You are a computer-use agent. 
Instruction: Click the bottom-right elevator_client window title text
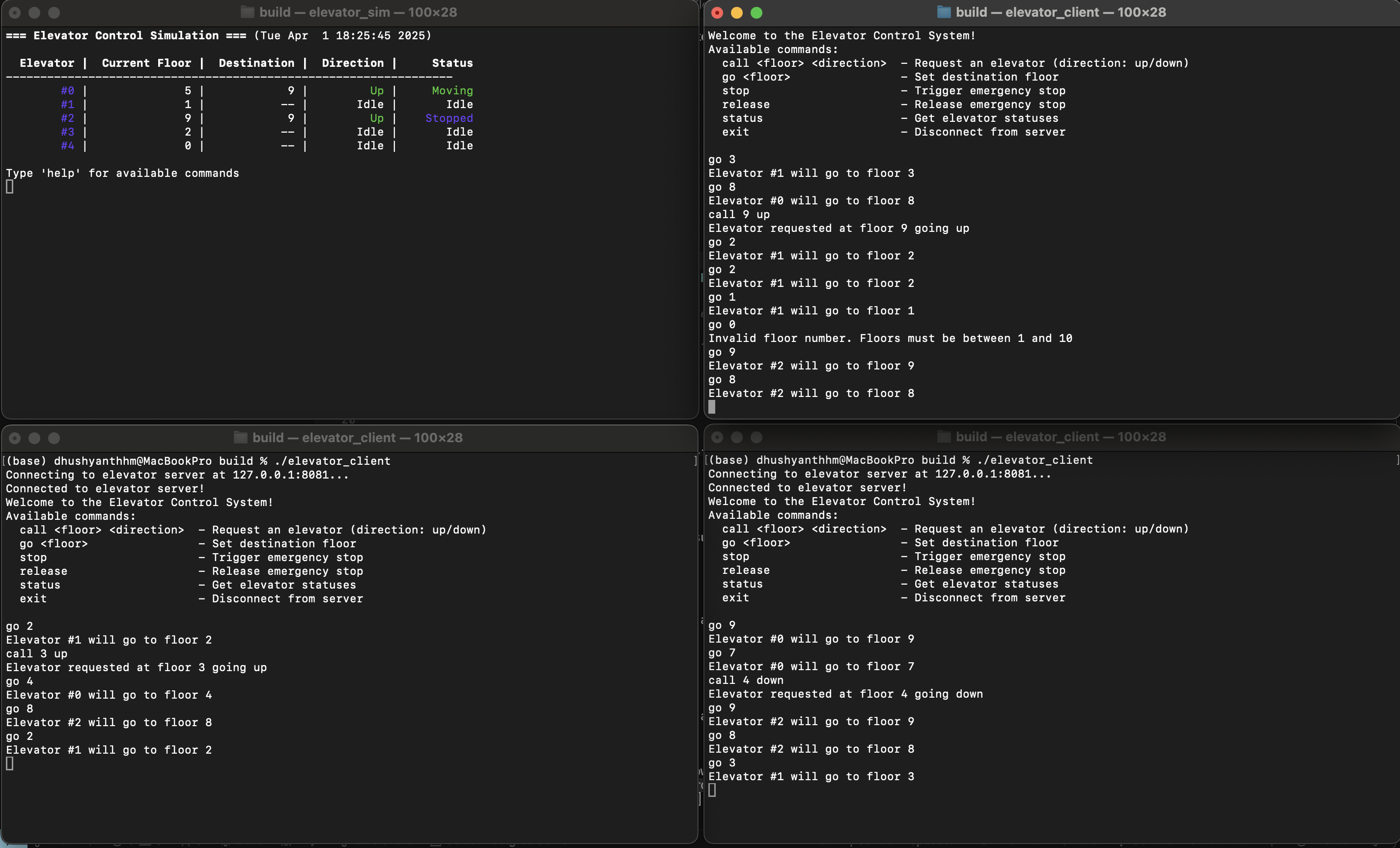(x=1060, y=436)
